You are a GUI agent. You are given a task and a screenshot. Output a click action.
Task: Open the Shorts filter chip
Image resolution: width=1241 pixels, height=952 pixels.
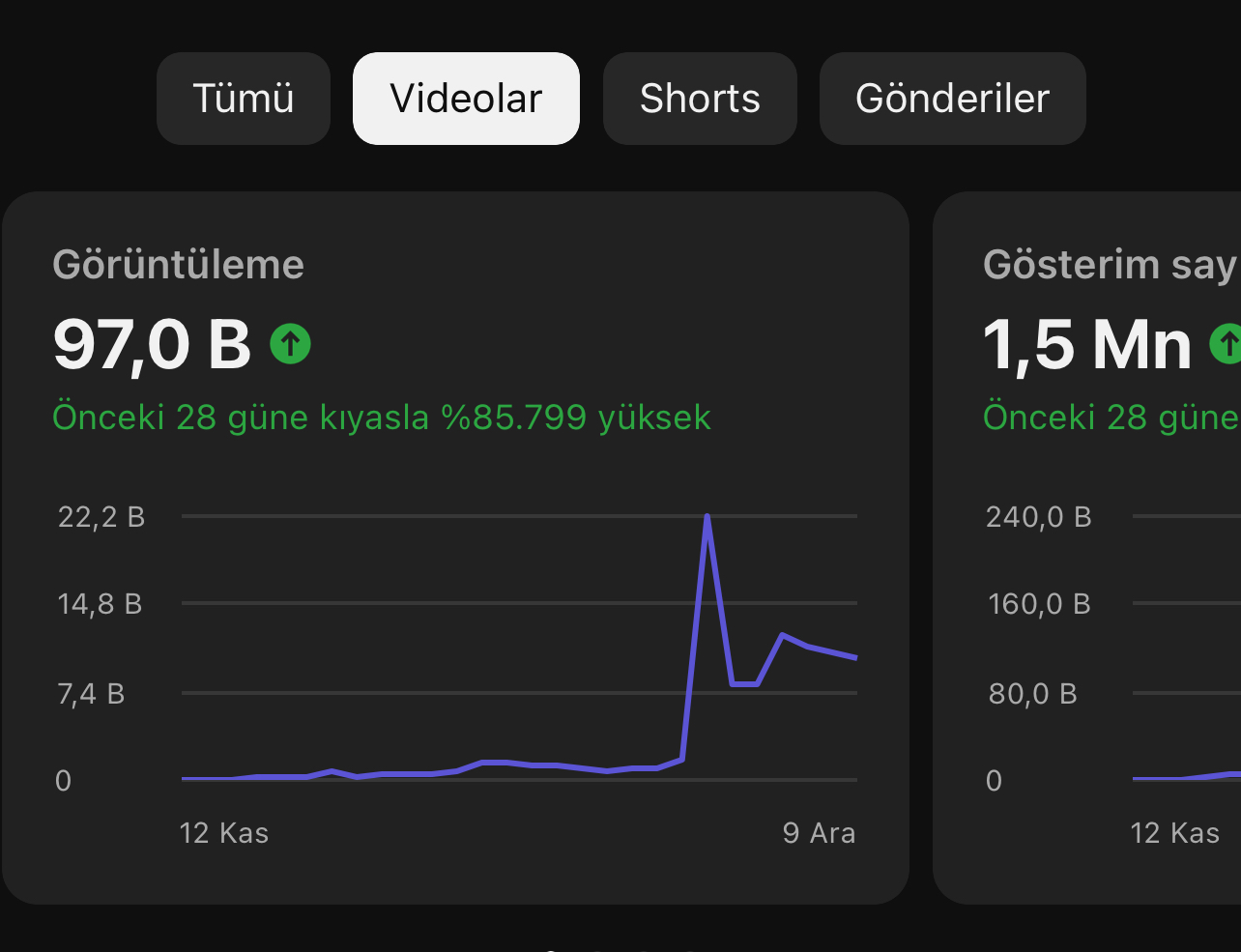click(700, 99)
